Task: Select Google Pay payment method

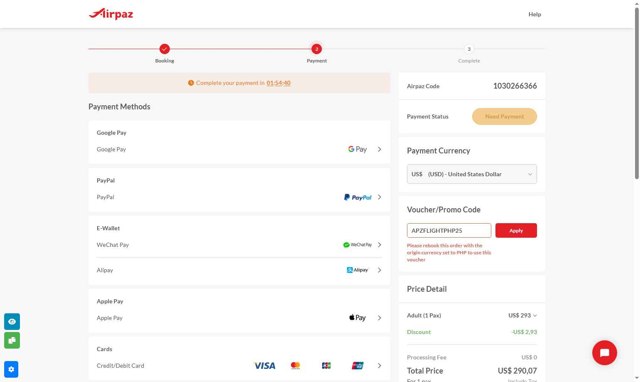Action: [x=239, y=149]
